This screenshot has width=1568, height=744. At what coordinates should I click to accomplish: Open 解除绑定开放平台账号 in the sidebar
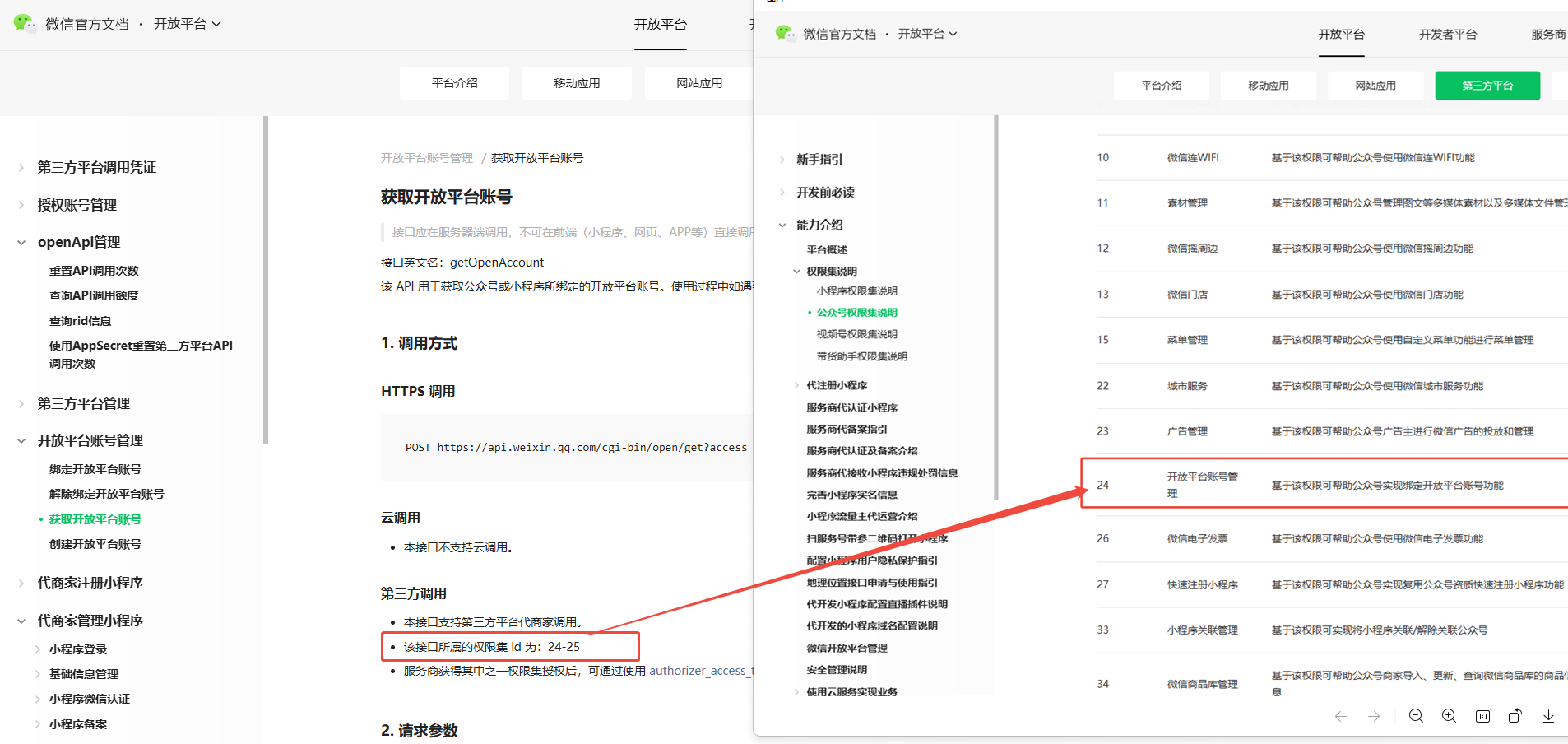click(107, 494)
